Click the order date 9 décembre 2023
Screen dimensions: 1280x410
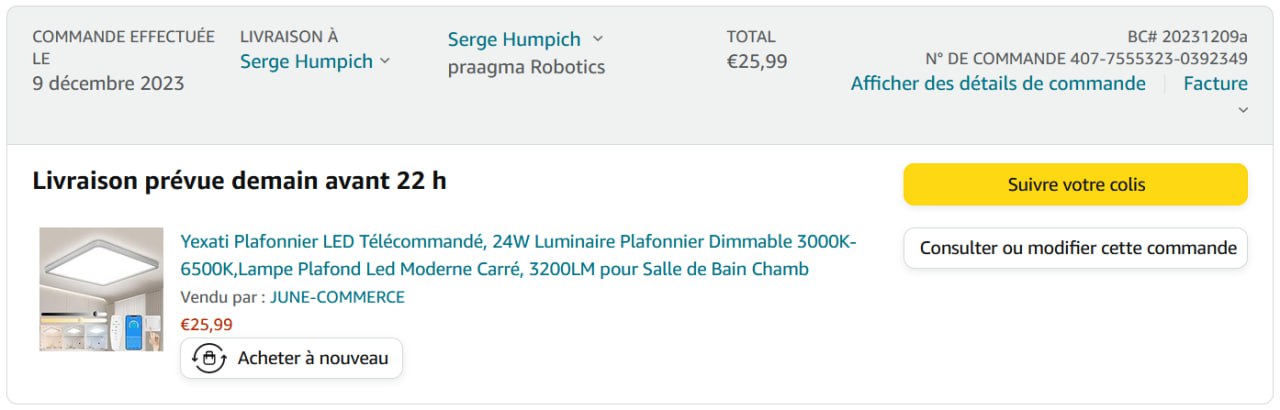(x=108, y=83)
